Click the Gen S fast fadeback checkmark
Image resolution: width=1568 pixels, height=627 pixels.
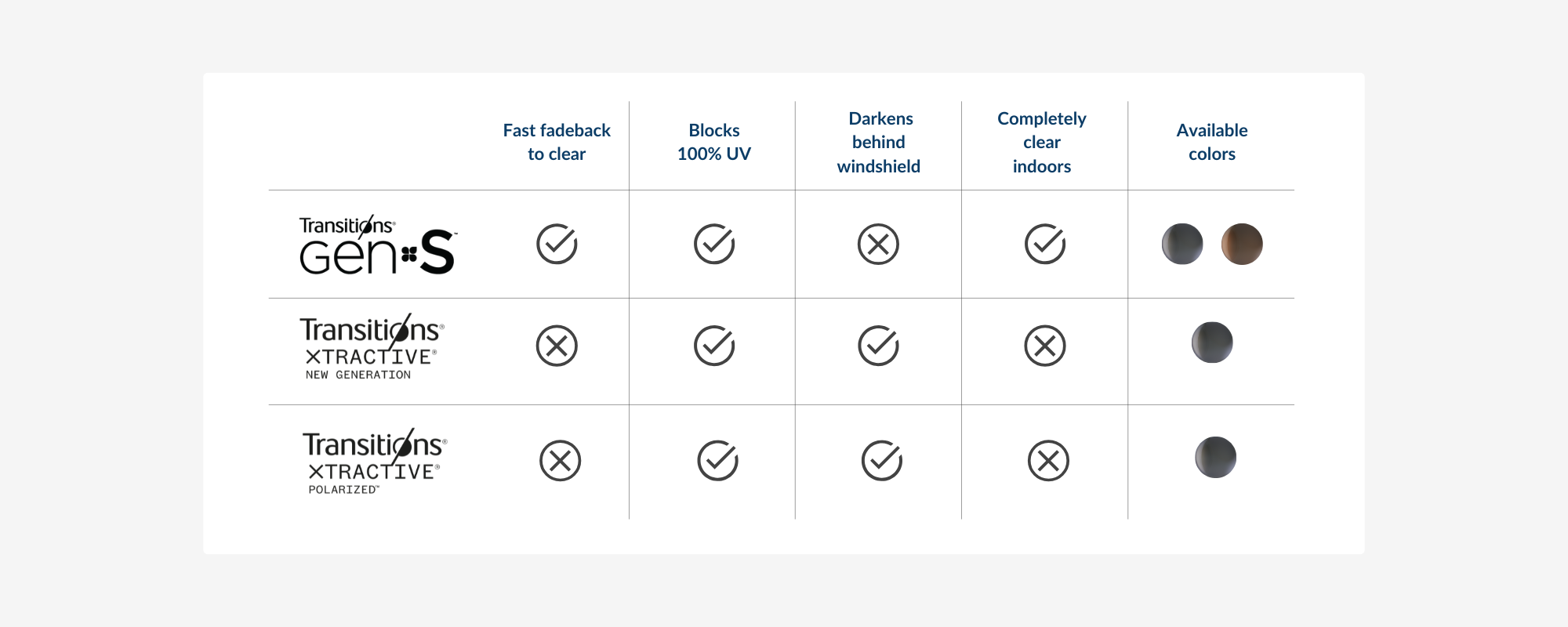click(557, 244)
